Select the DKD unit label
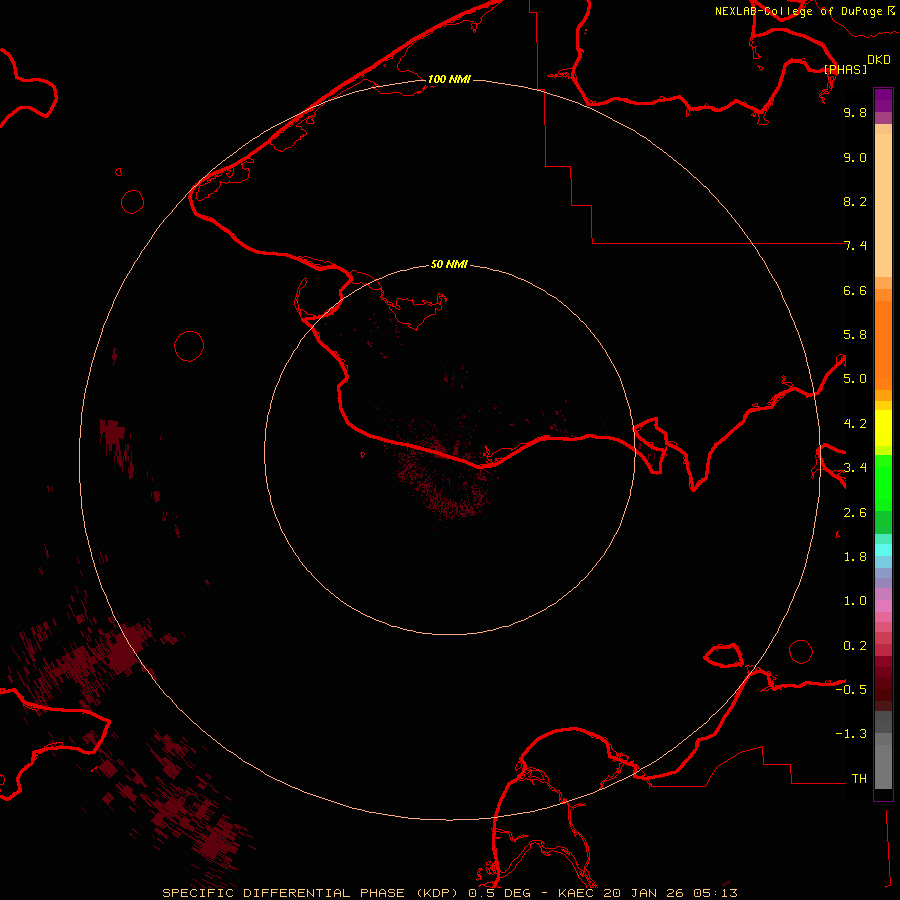This screenshot has height=900, width=900. (x=879, y=60)
